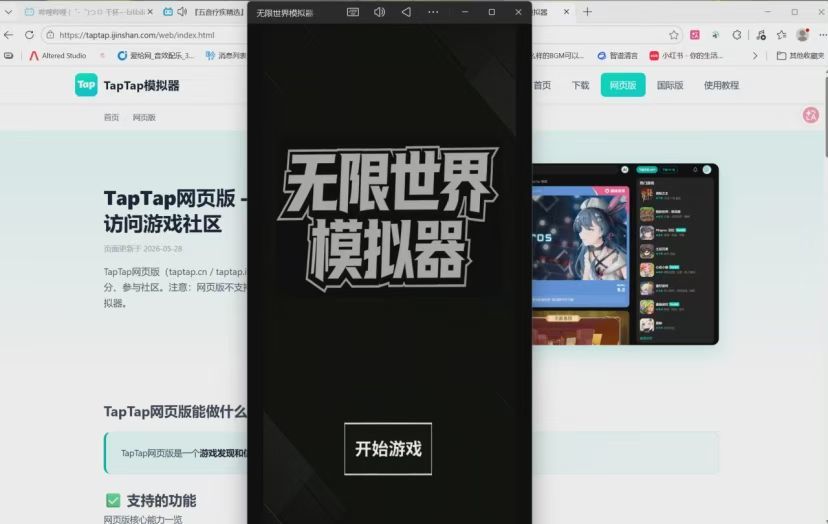The image size is (828, 524).
Task: Maximize the 无限世界模拟器 window
Action: [x=492, y=12]
